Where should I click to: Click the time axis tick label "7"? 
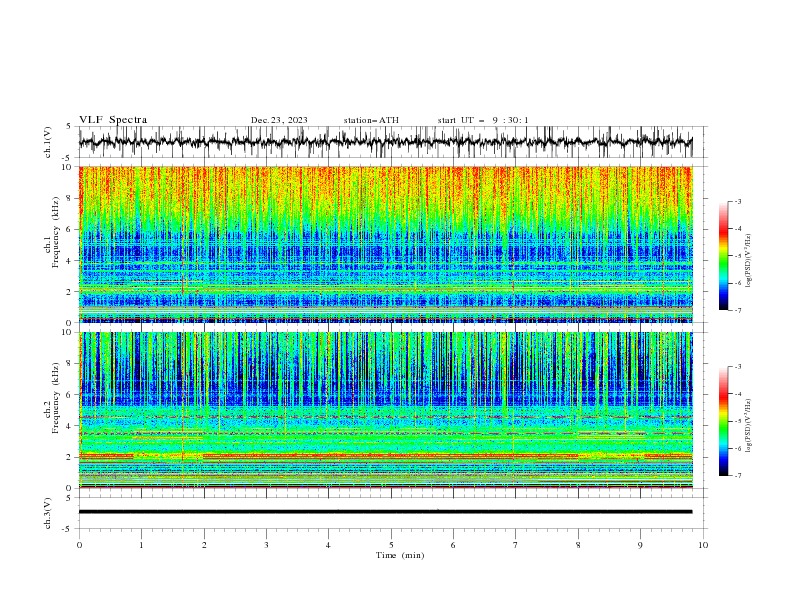(515, 545)
